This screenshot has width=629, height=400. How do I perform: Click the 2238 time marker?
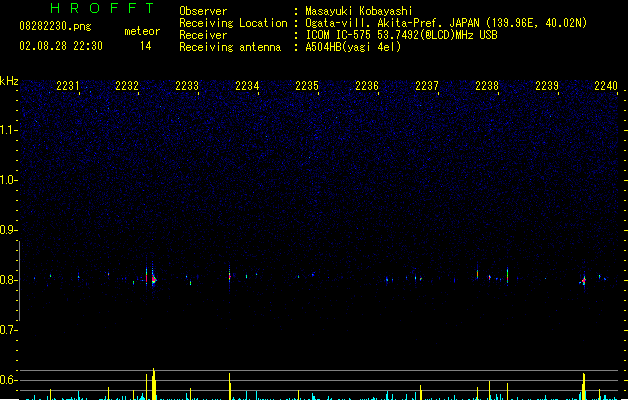click(487, 86)
